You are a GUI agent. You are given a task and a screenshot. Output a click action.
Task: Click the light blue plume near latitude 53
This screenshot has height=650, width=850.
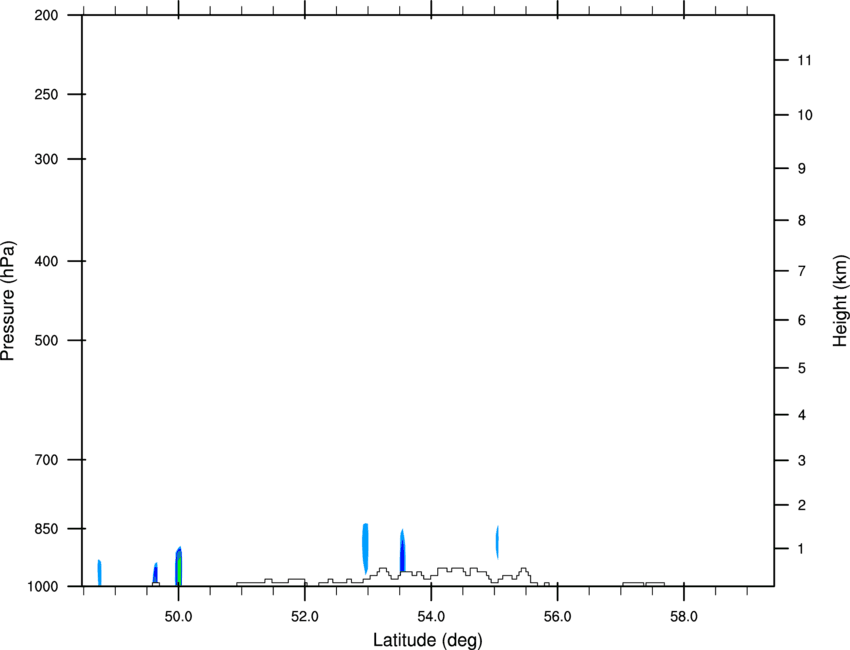tap(365, 548)
